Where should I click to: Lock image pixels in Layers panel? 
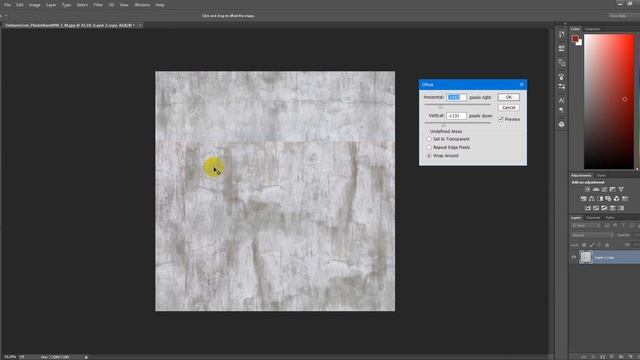[x=591, y=245]
